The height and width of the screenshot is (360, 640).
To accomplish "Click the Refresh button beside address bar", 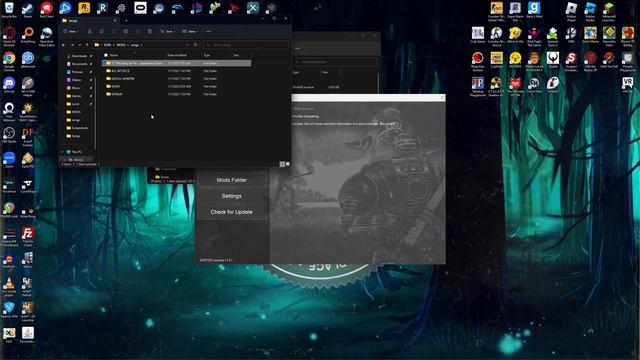I will 196,45.
